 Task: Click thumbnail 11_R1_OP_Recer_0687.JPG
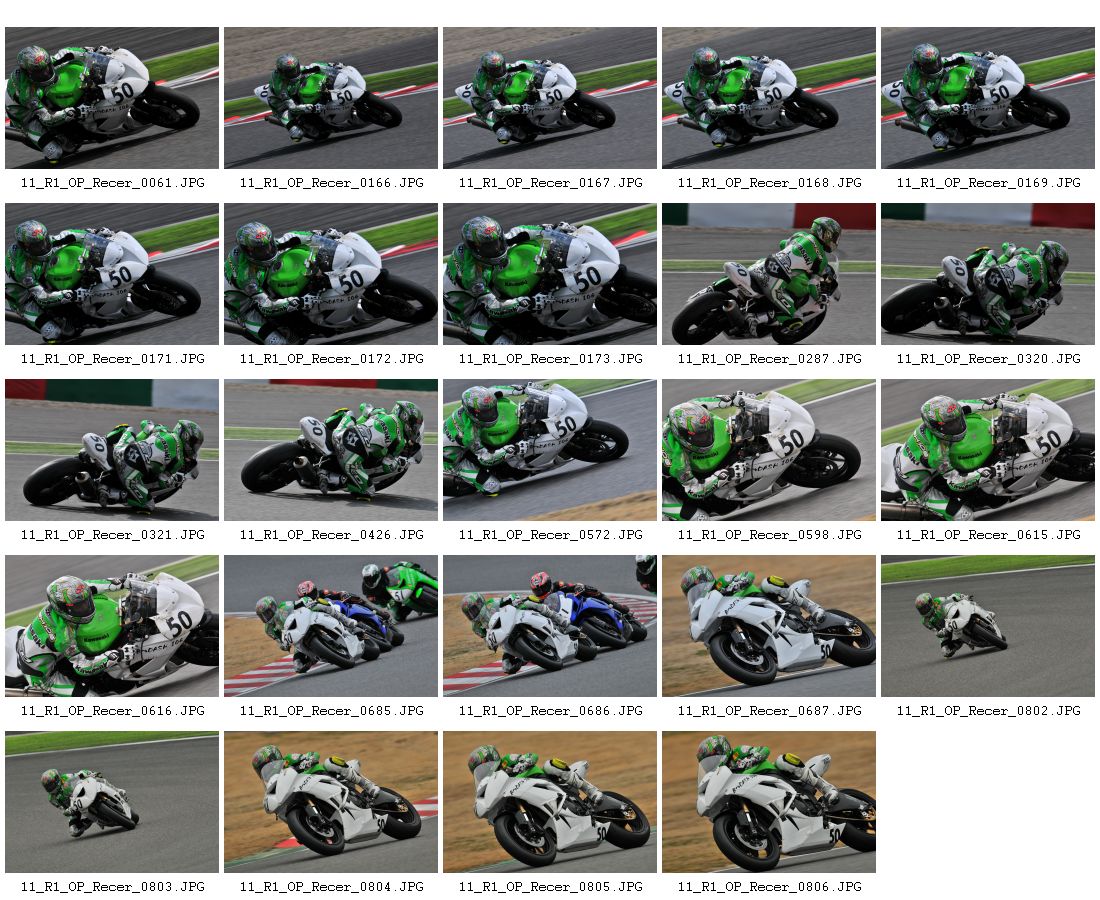pos(769,626)
